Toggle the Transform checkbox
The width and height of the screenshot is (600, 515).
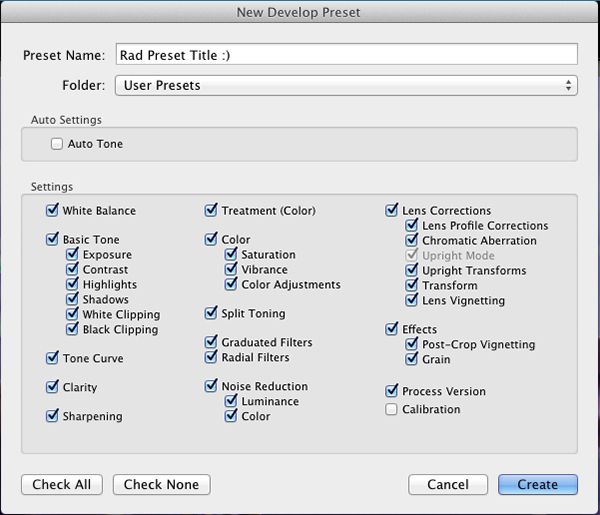tap(411, 285)
